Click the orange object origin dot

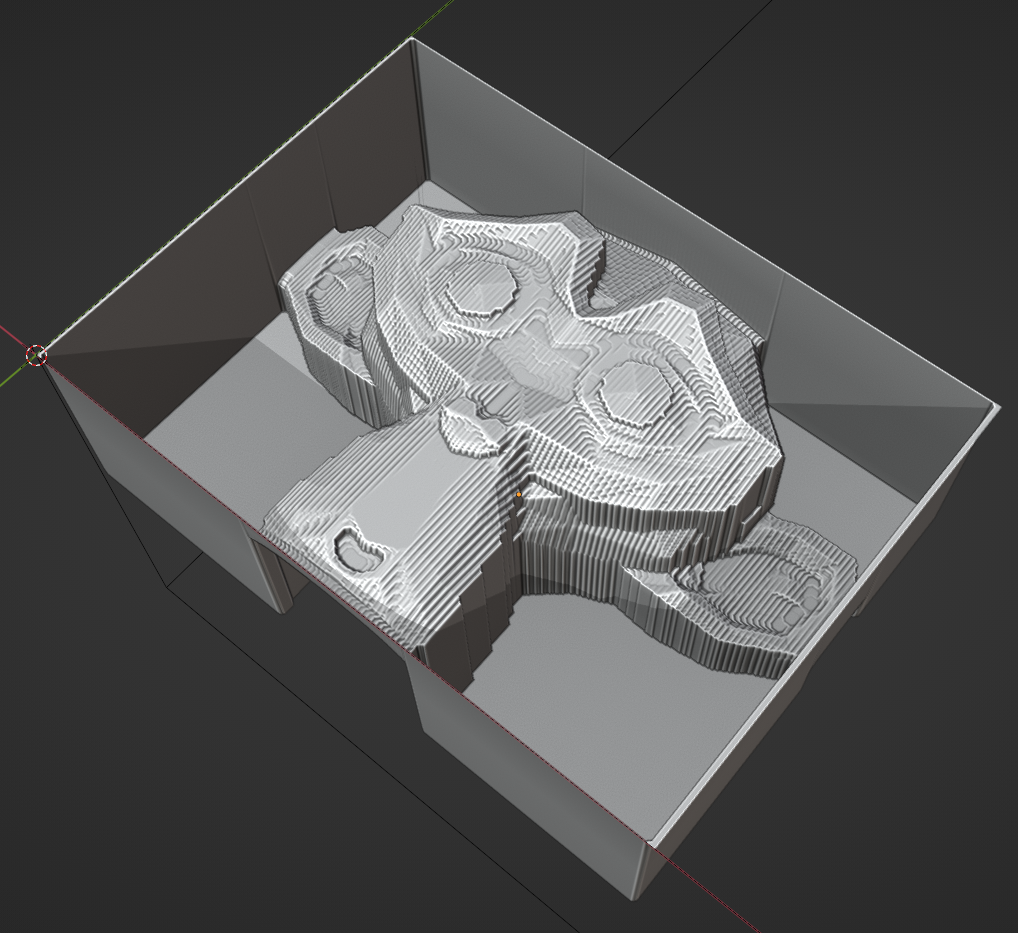pyautogui.click(x=518, y=494)
